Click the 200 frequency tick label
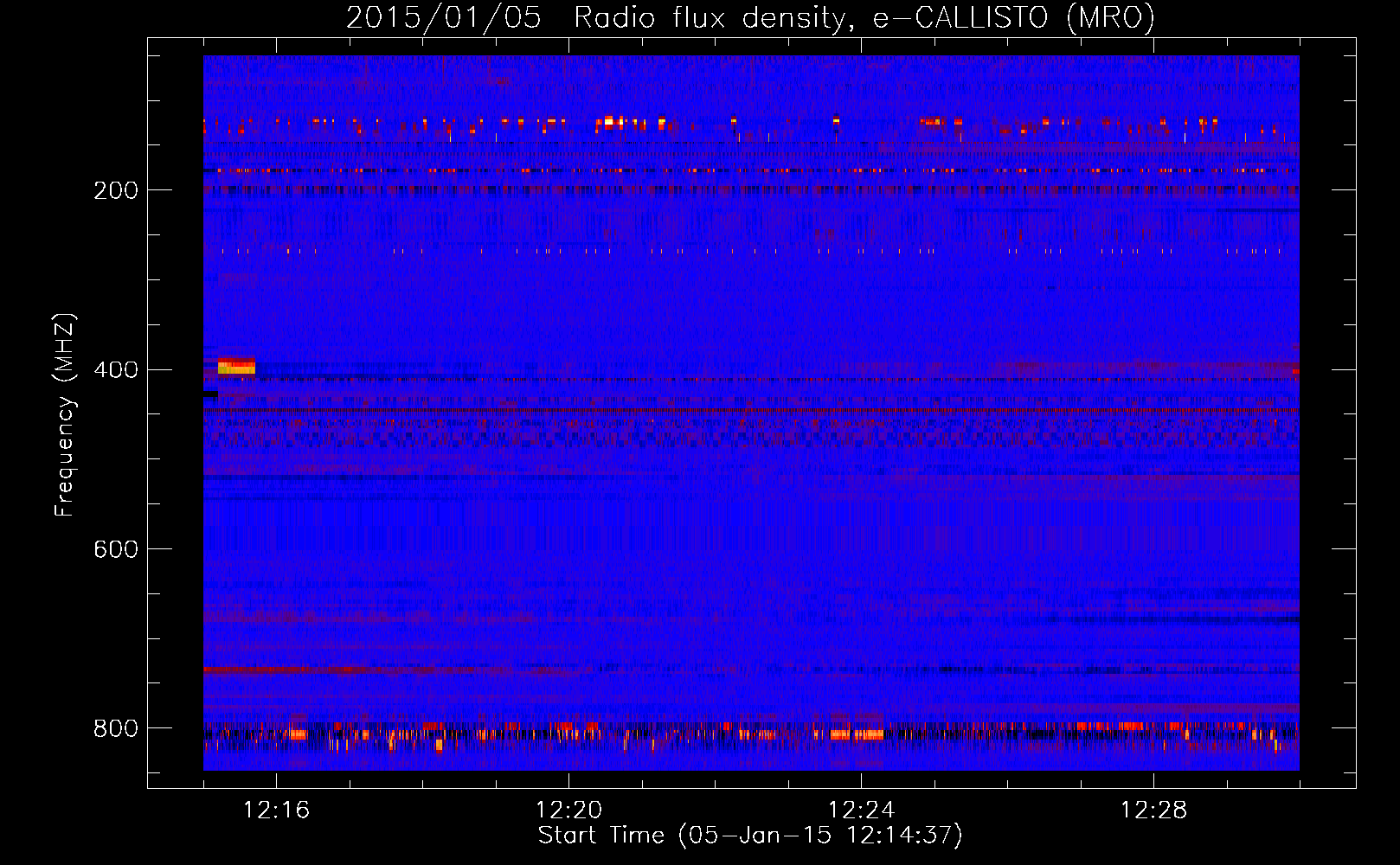 click(x=116, y=190)
